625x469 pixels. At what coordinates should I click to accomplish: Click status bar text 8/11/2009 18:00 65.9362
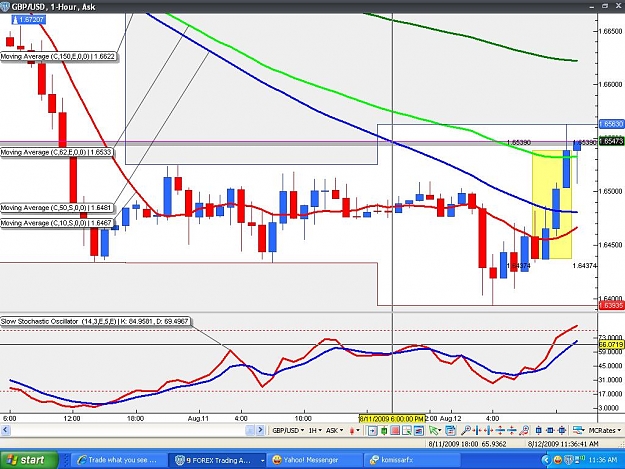467,443
